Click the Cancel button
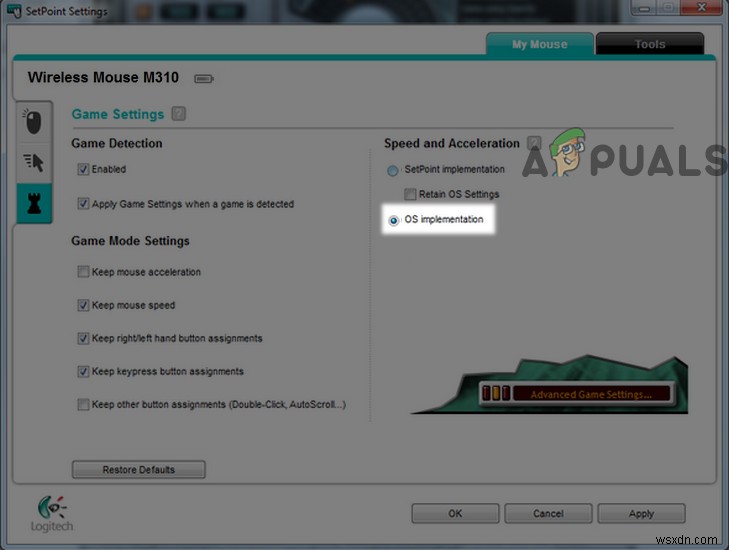729x550 pixels. point(548,513)
